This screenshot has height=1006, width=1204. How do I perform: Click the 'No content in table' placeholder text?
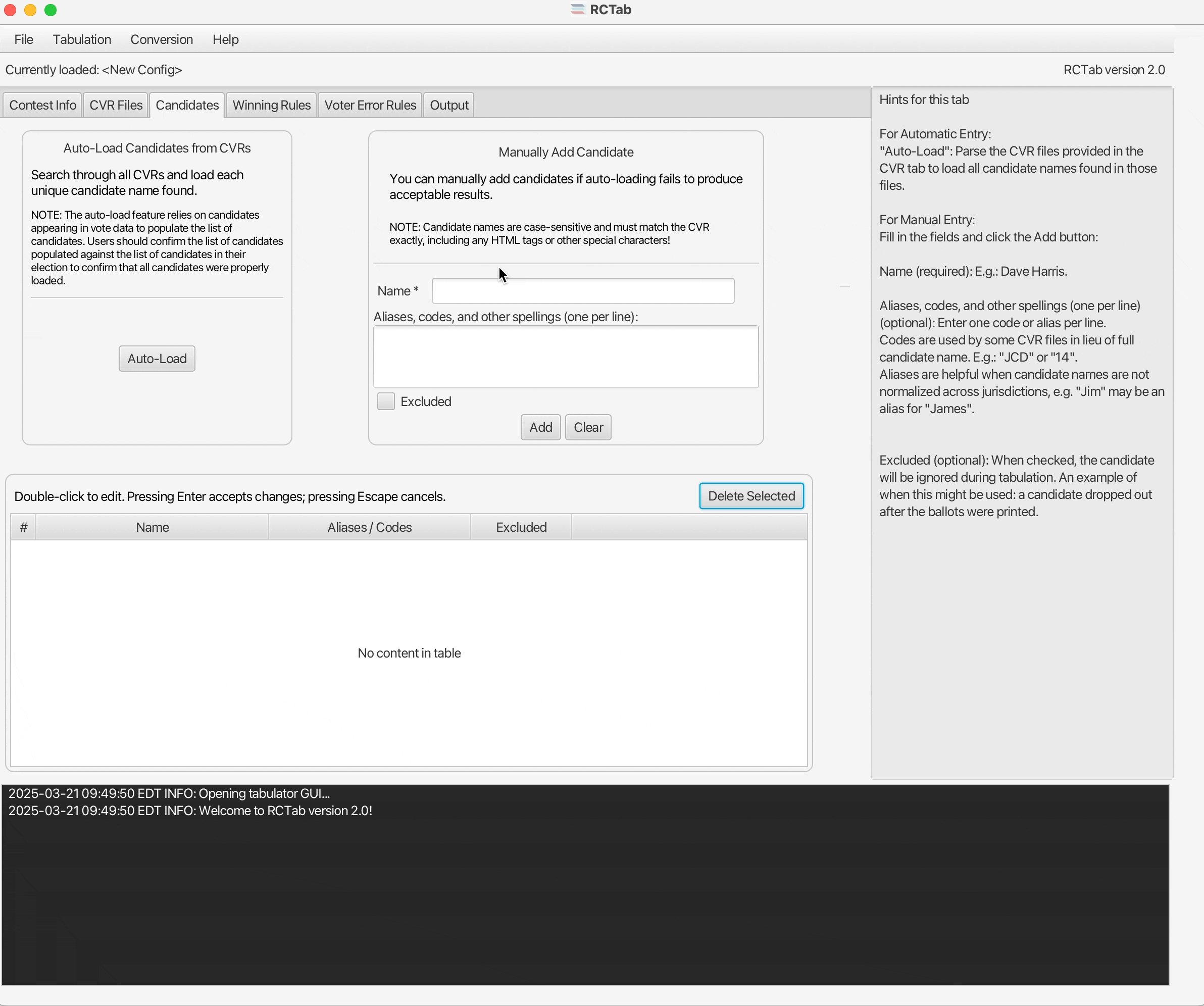(x=410, y=653)
